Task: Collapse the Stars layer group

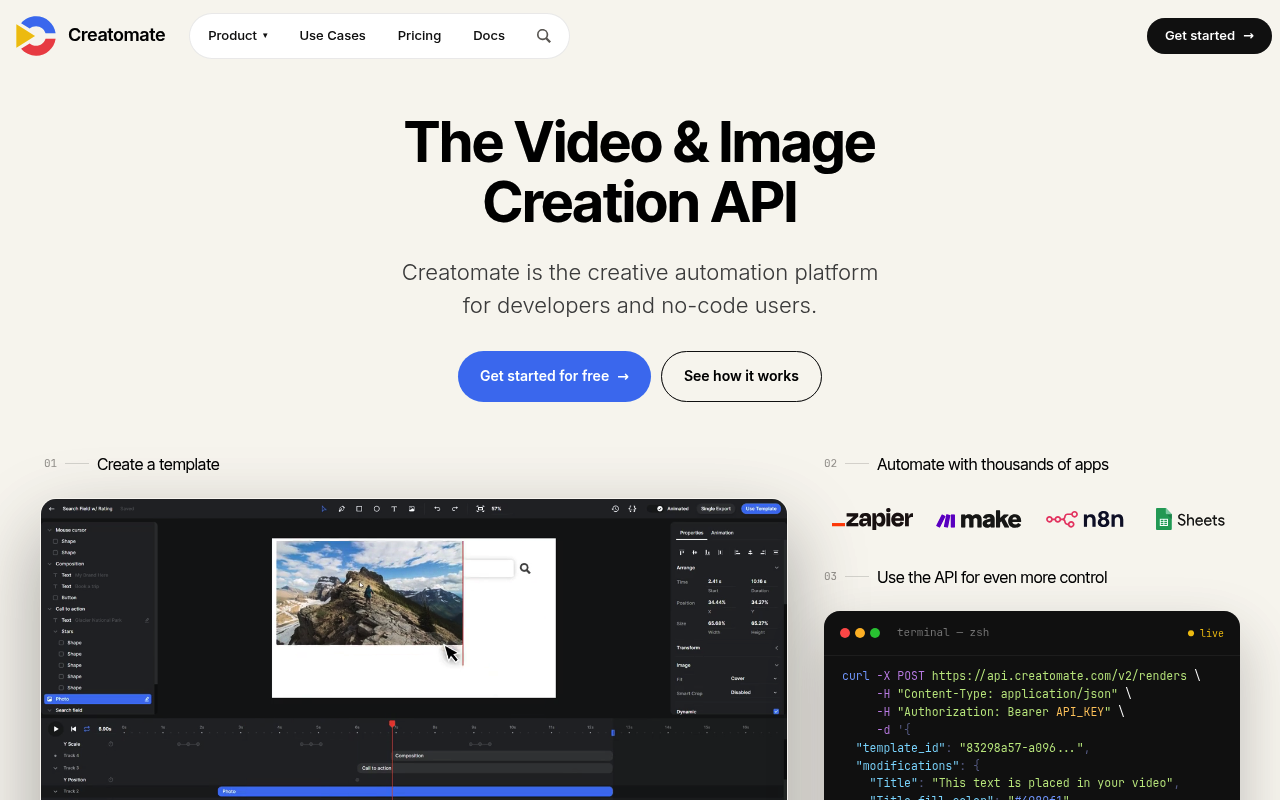Action: pyautogui.click(x=56, y=632)
